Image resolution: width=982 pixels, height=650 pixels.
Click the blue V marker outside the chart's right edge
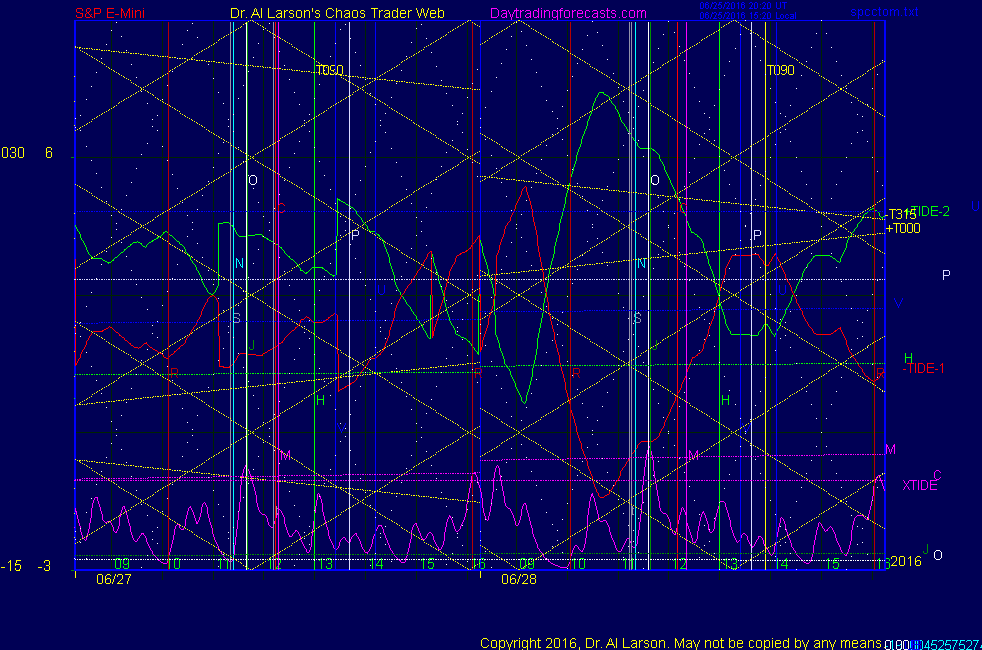click(898, 301)
